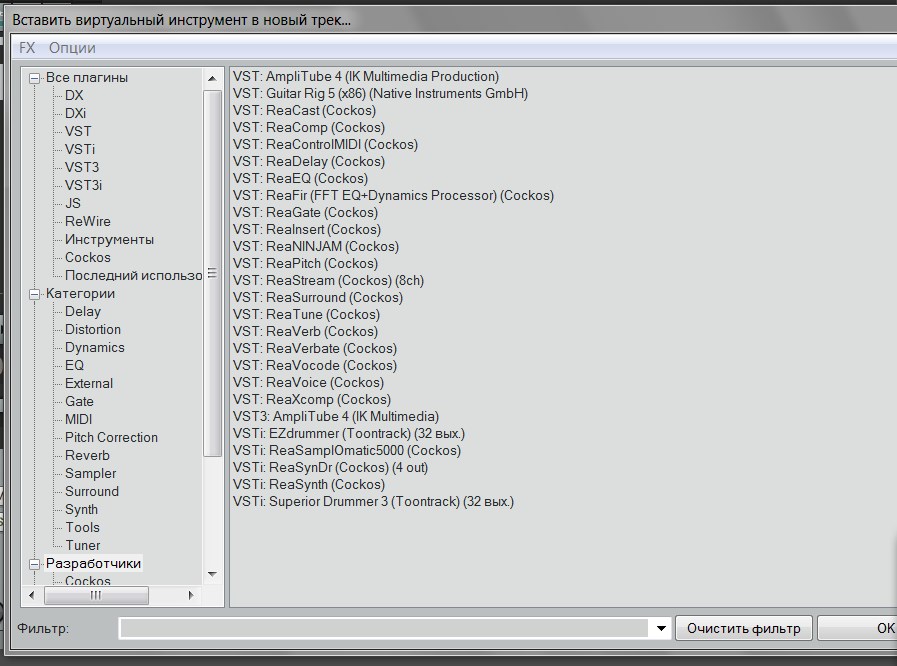Click the tree horizontal scroll left arrow

tap(31, 595)
